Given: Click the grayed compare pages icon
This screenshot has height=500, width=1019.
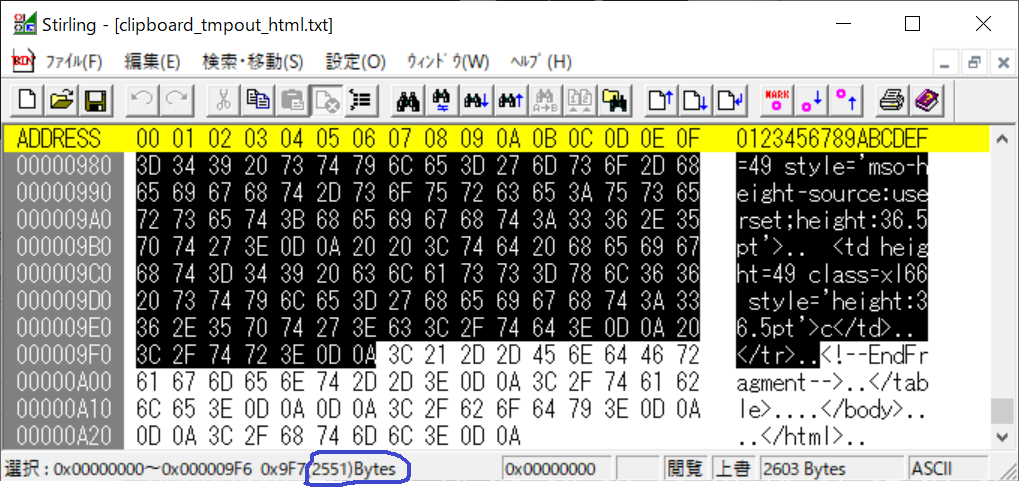Looking at the screenshot, I should click(580, 100).
